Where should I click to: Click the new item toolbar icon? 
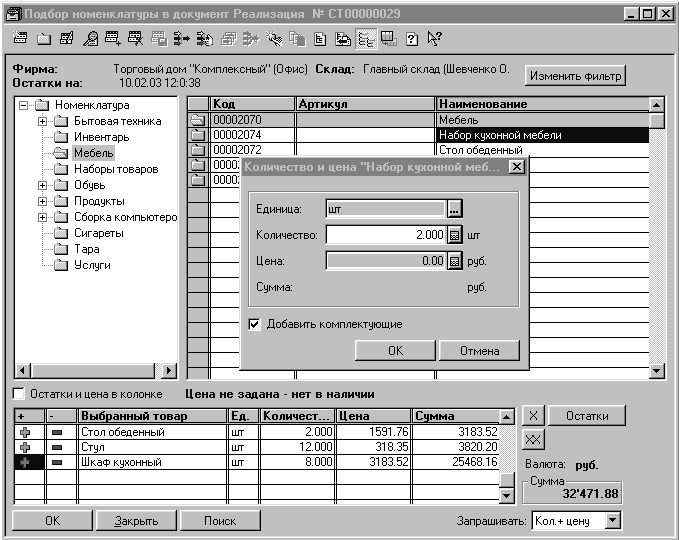20,39
